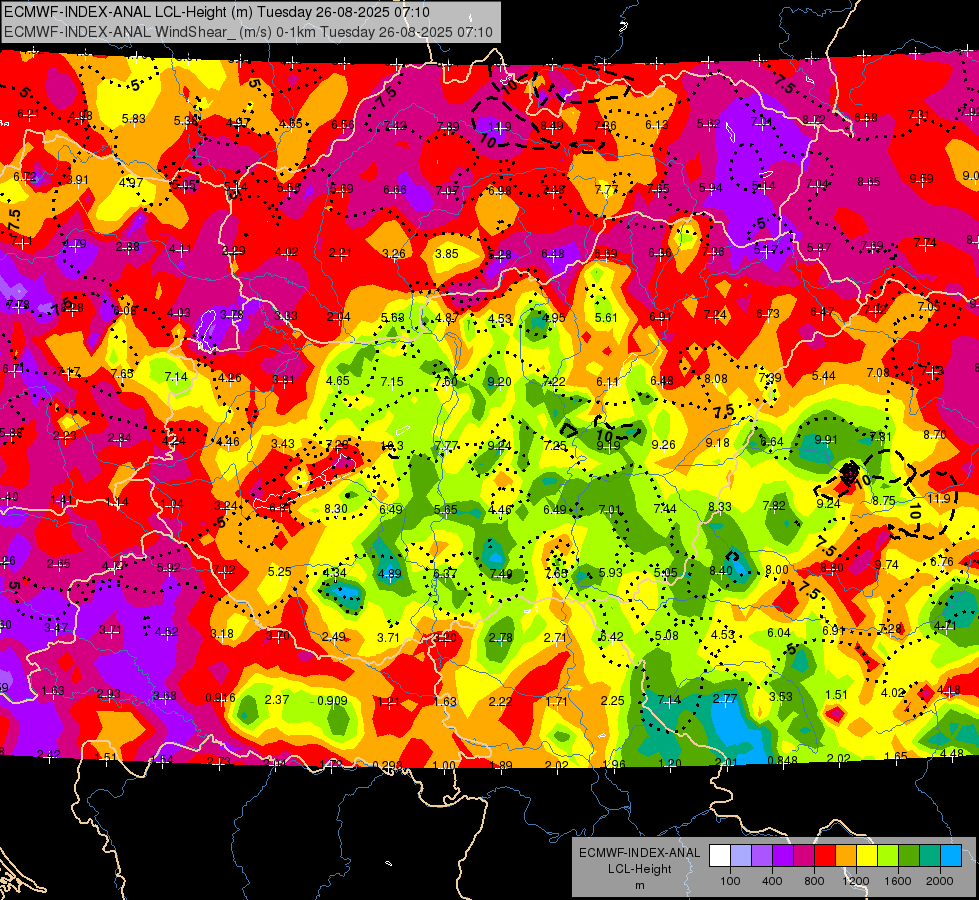
Task: Click the wind shear value 8.33
Action: coord(720,507)
